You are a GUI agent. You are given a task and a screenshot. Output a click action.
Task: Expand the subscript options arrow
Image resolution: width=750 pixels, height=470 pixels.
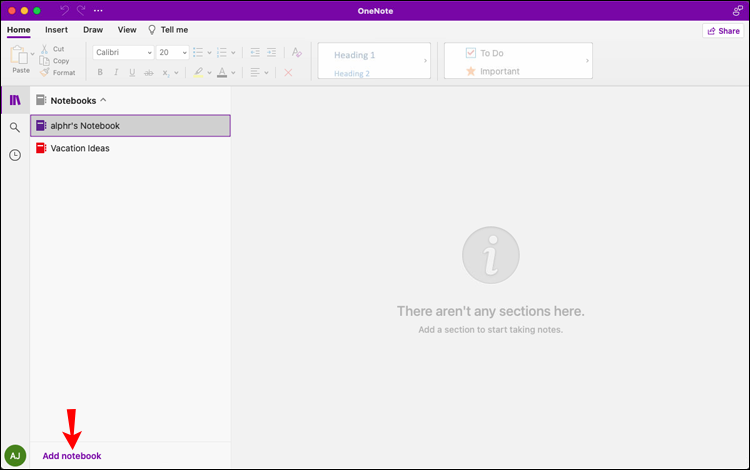tap(176, 73)
